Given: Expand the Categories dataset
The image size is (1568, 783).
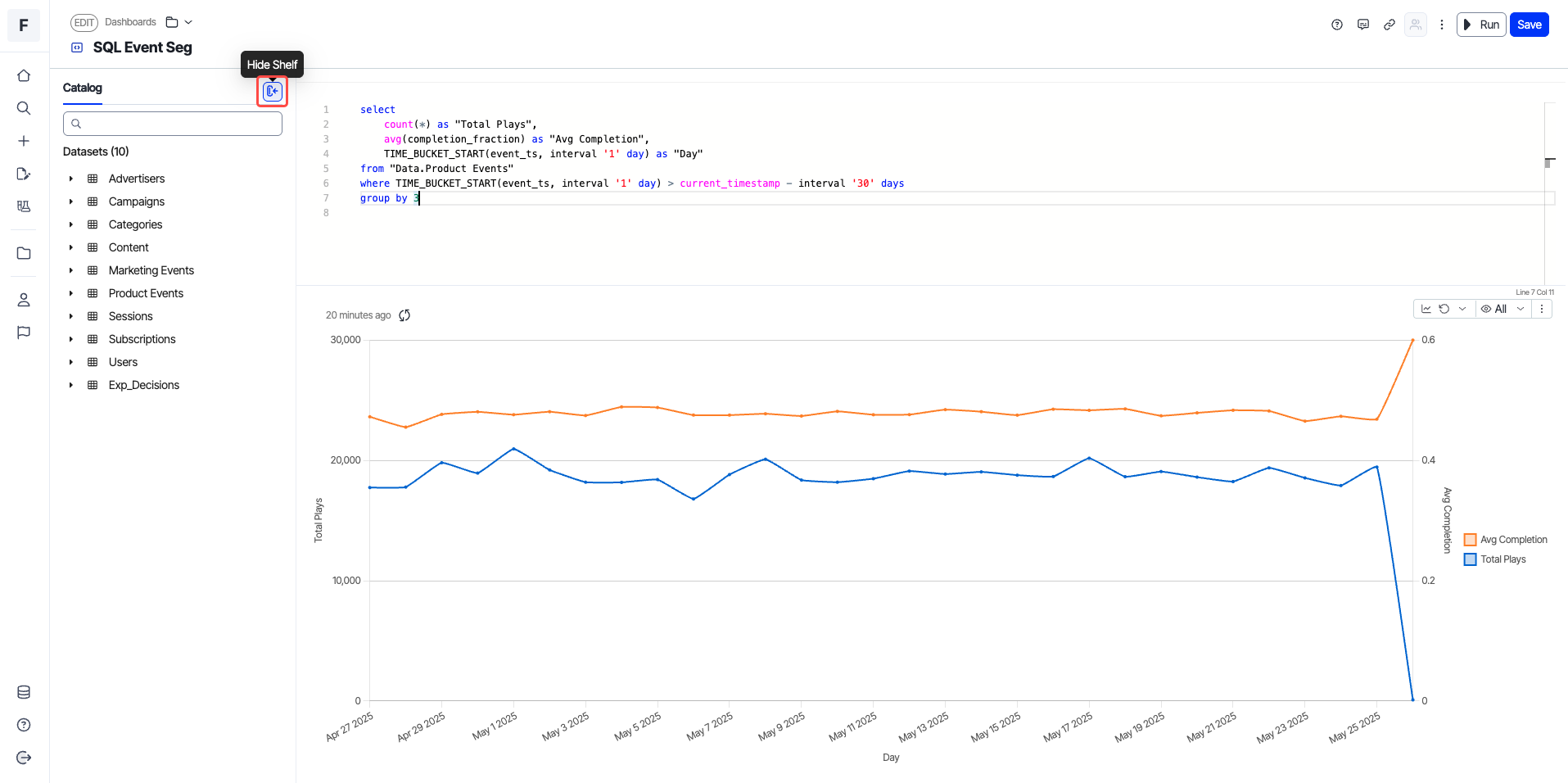Looking at the screenshot, I should 71,224.
